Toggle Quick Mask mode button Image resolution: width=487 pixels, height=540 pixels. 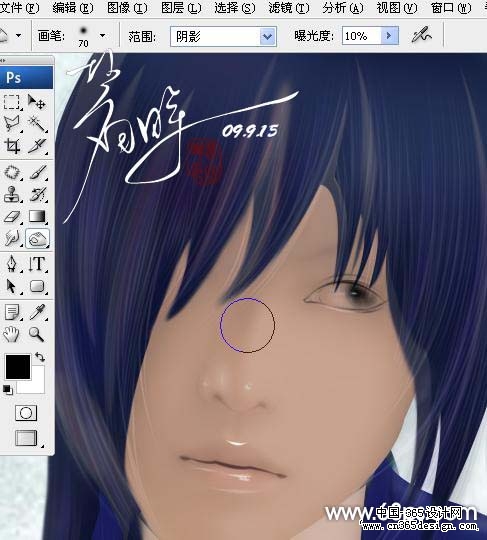26,413
